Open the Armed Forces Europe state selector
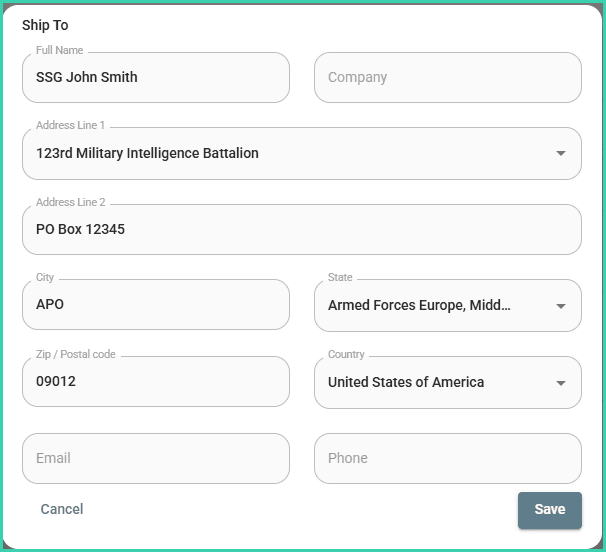 pos(419,305)
